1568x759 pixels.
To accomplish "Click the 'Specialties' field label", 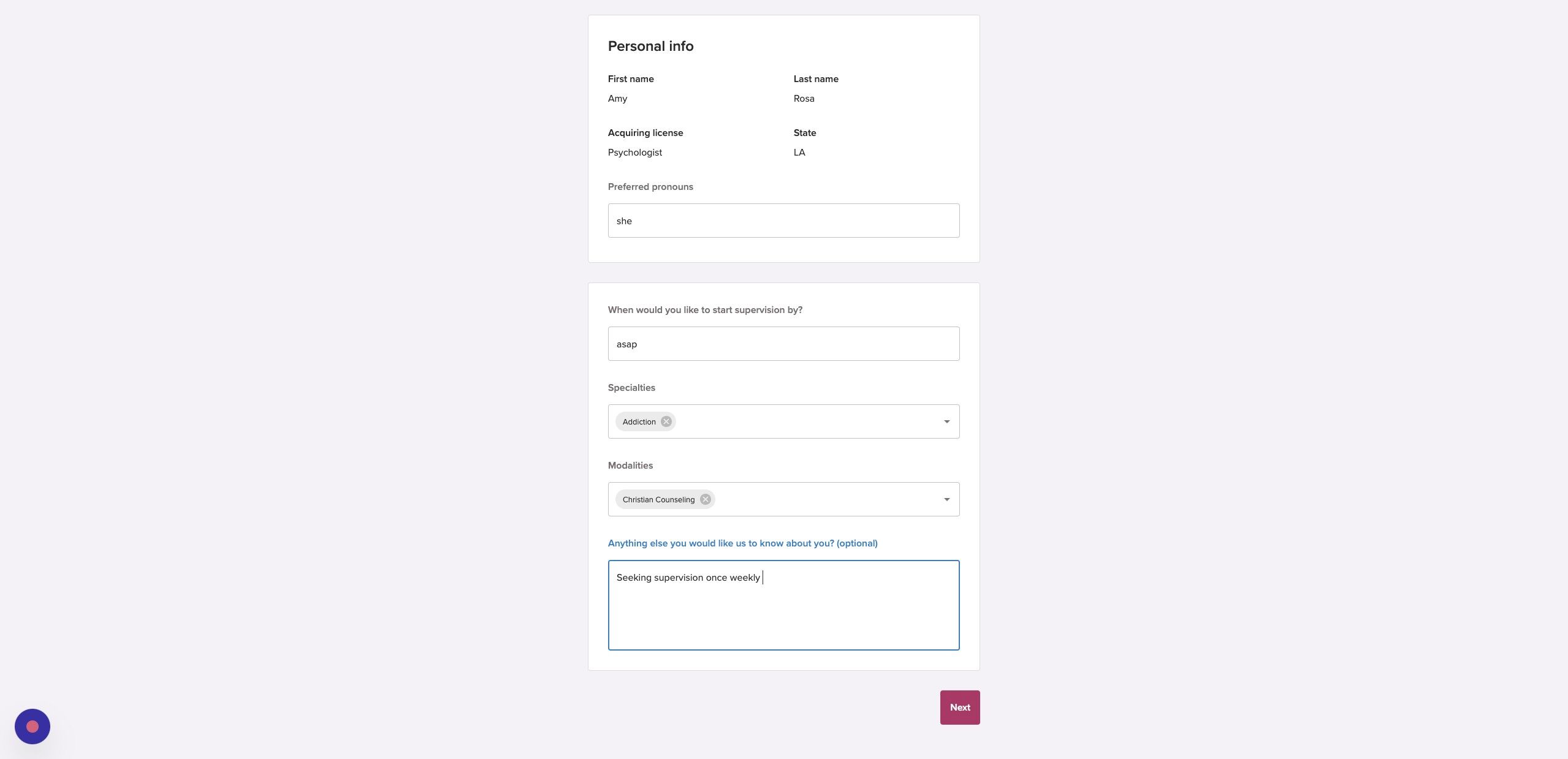I will point(631,388).
